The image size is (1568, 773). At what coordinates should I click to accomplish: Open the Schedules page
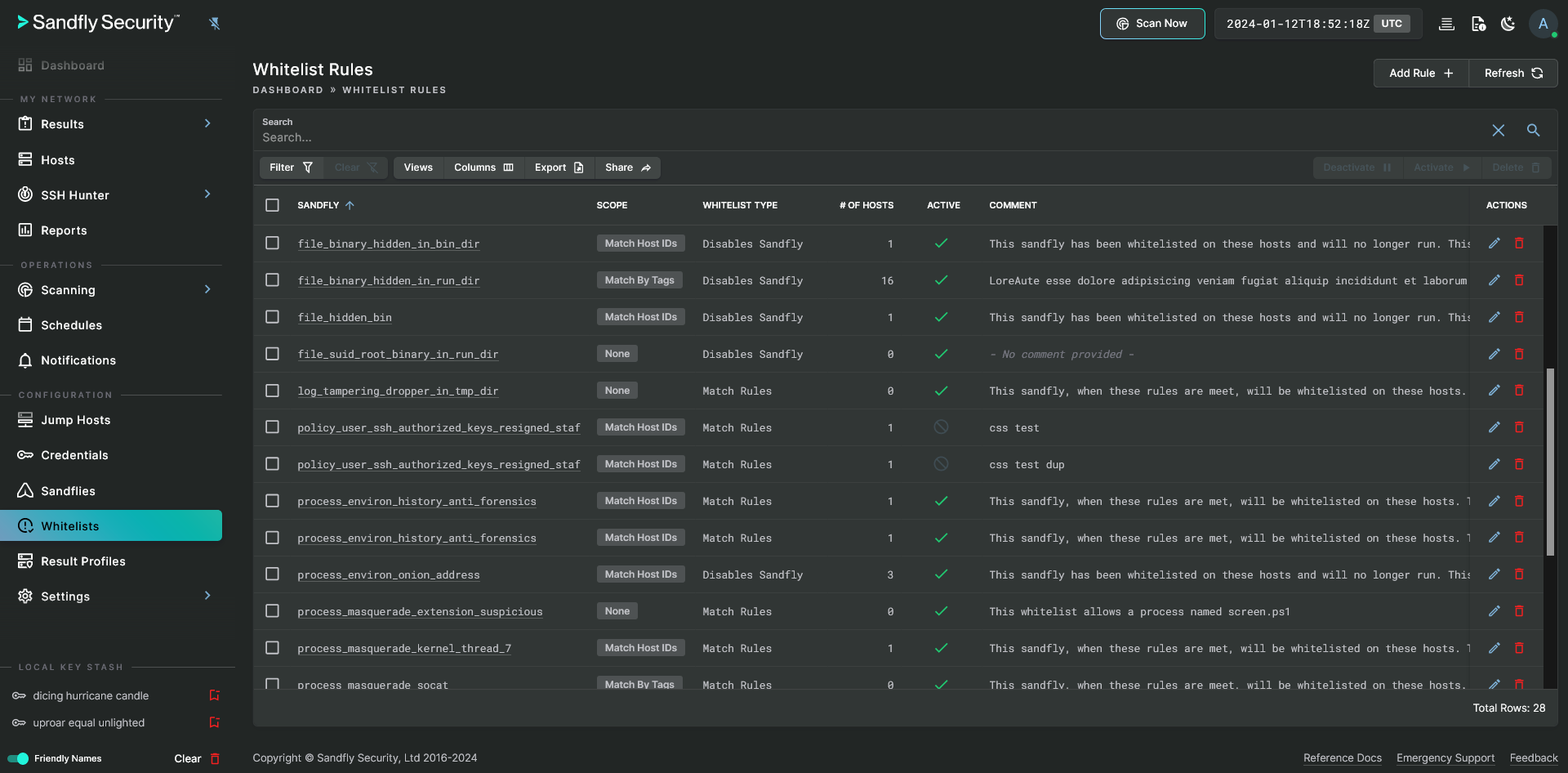point(72,325)
